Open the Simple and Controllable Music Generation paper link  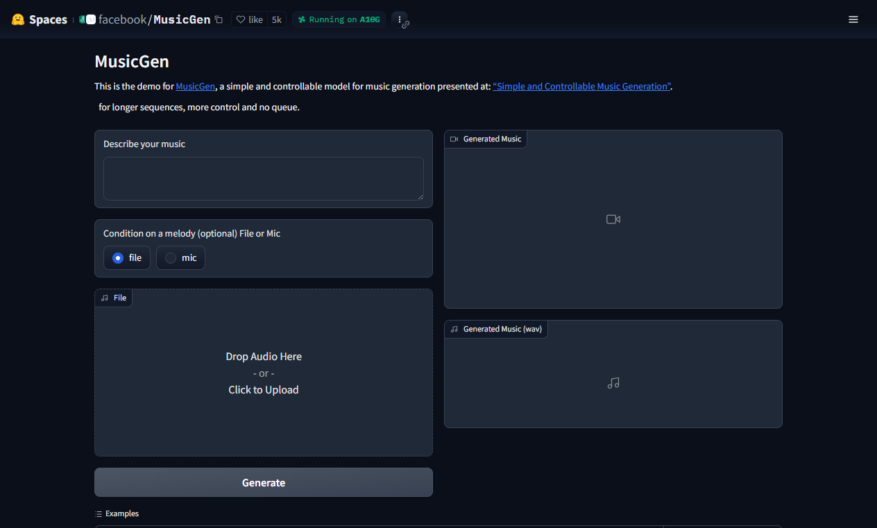582,86
